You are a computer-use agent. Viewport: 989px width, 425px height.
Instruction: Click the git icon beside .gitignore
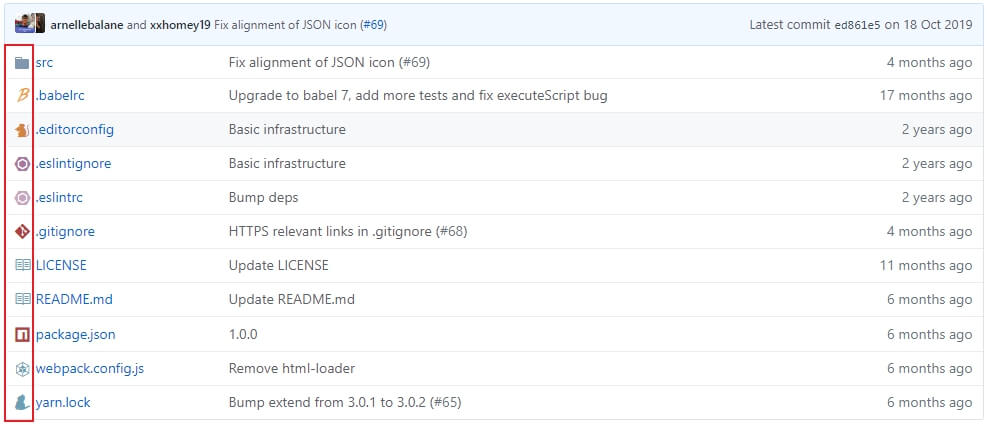pyautogui.click(x=22, y=232)
